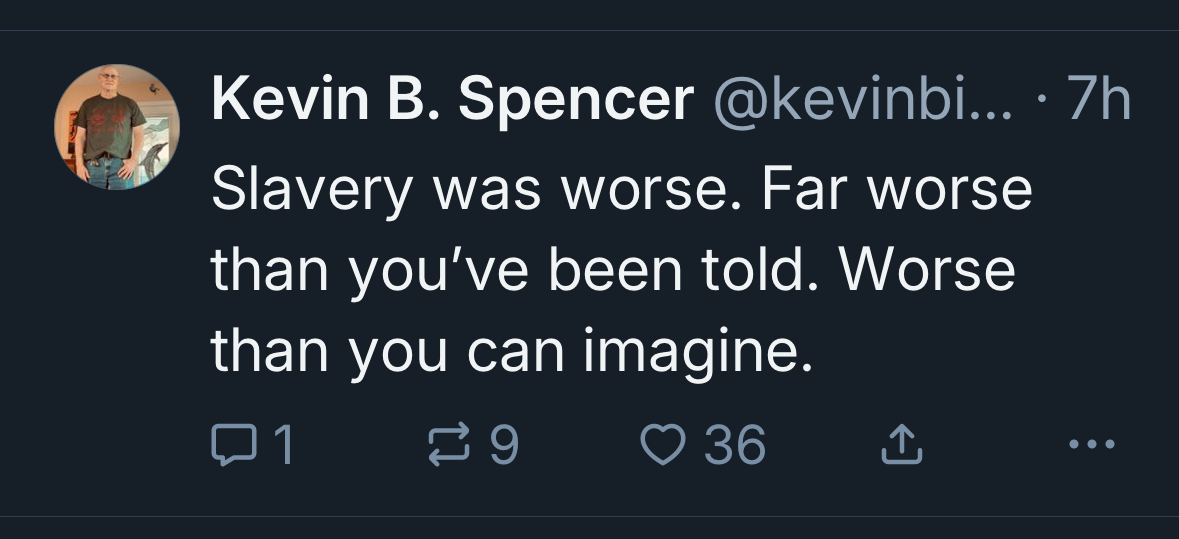Click the tweet line "than you can imagine."
The image size is (1179, 539).
click(x=510, y=351)
